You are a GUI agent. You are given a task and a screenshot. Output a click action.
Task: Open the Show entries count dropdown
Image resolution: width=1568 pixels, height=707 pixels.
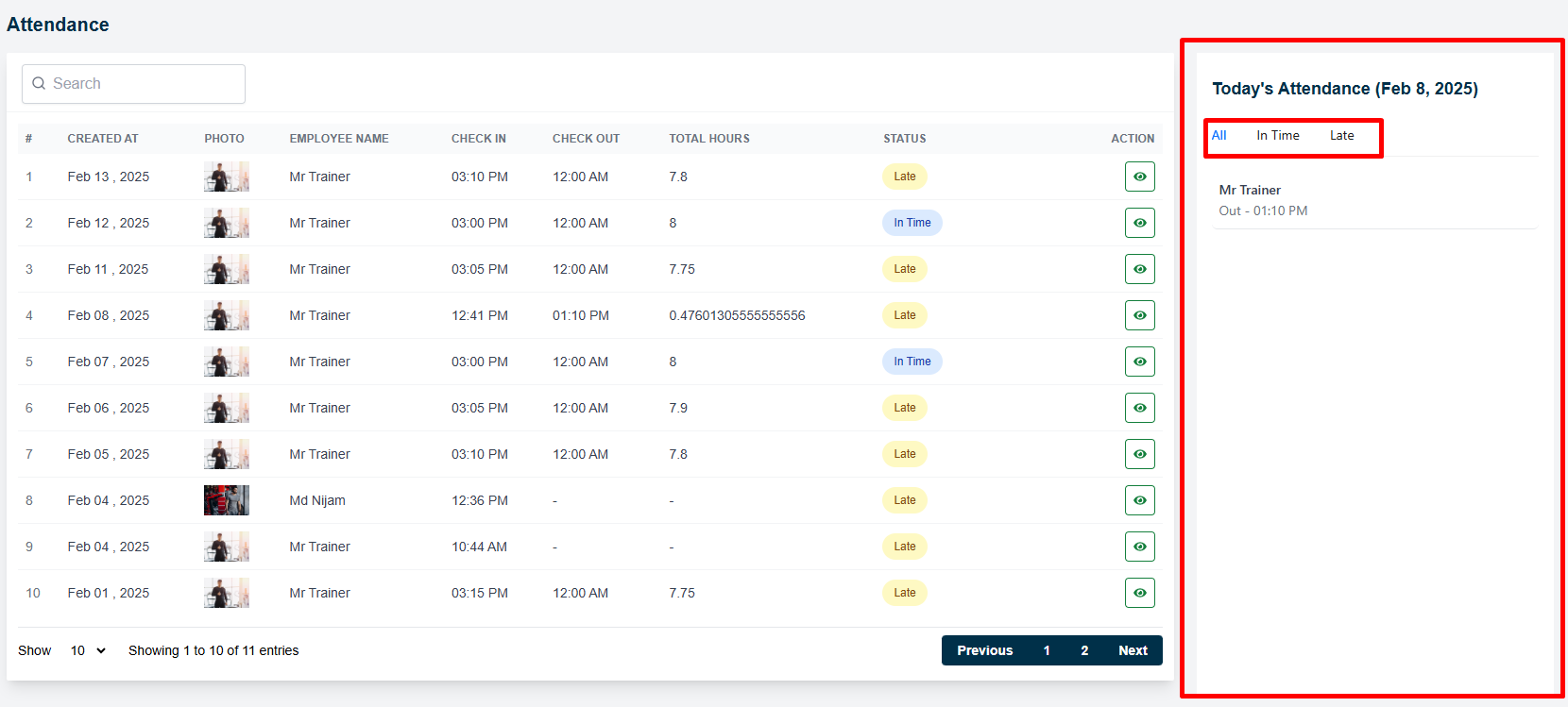tap(88, 650)
